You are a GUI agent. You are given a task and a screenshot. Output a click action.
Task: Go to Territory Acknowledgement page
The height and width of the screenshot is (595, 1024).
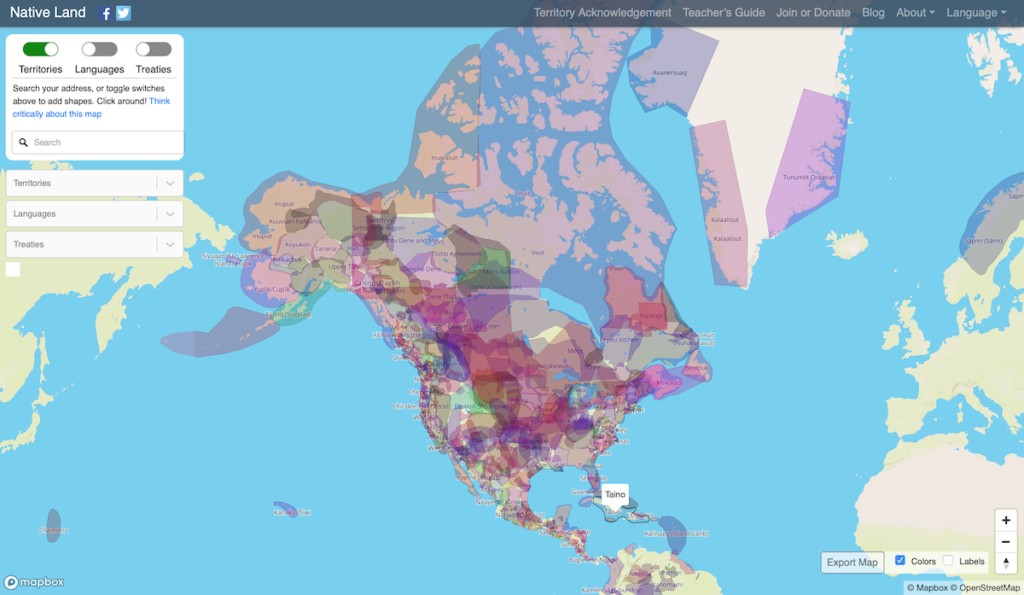coord(602,12)
